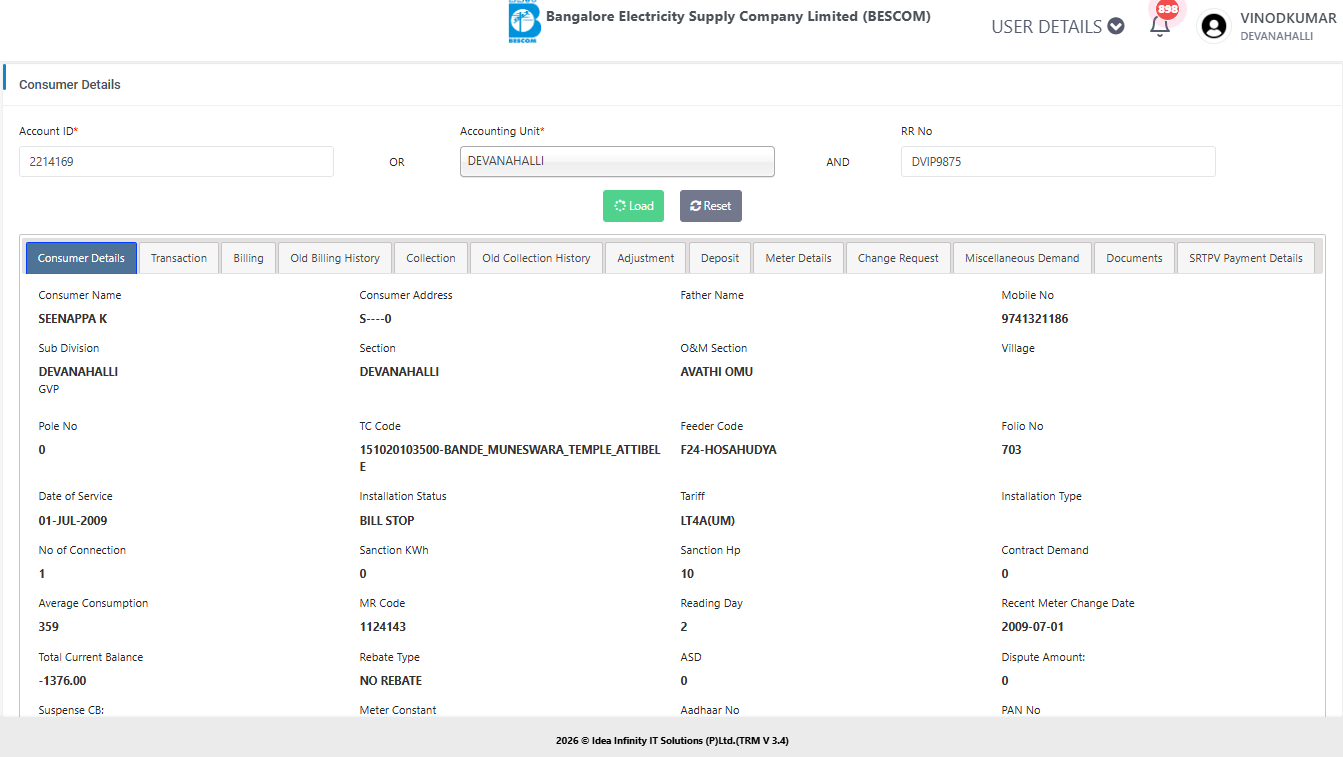View the Change Request tab
Screen dimensions: 1343x757
[x=898, y=258]
